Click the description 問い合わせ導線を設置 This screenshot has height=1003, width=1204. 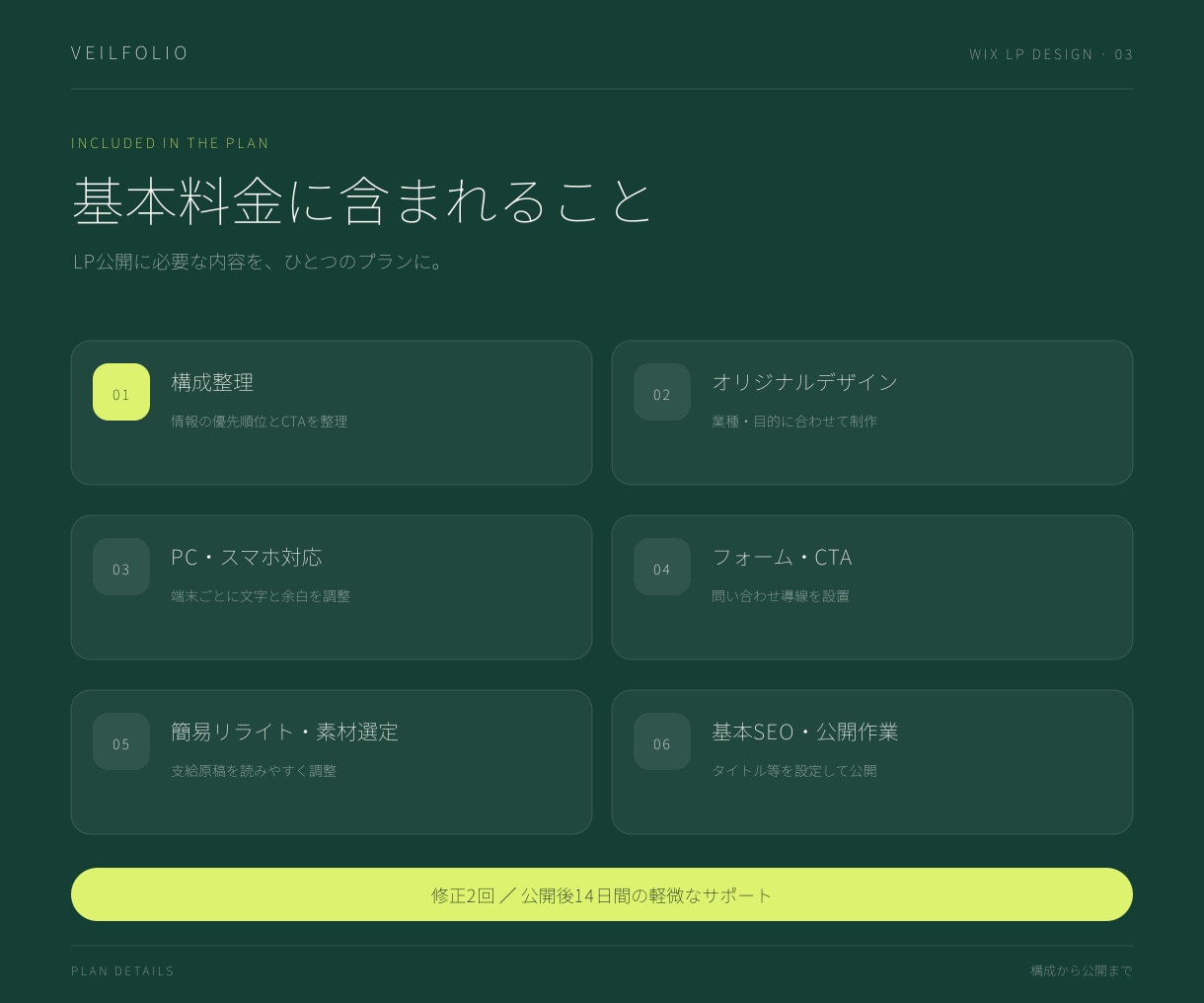(781, 596)
